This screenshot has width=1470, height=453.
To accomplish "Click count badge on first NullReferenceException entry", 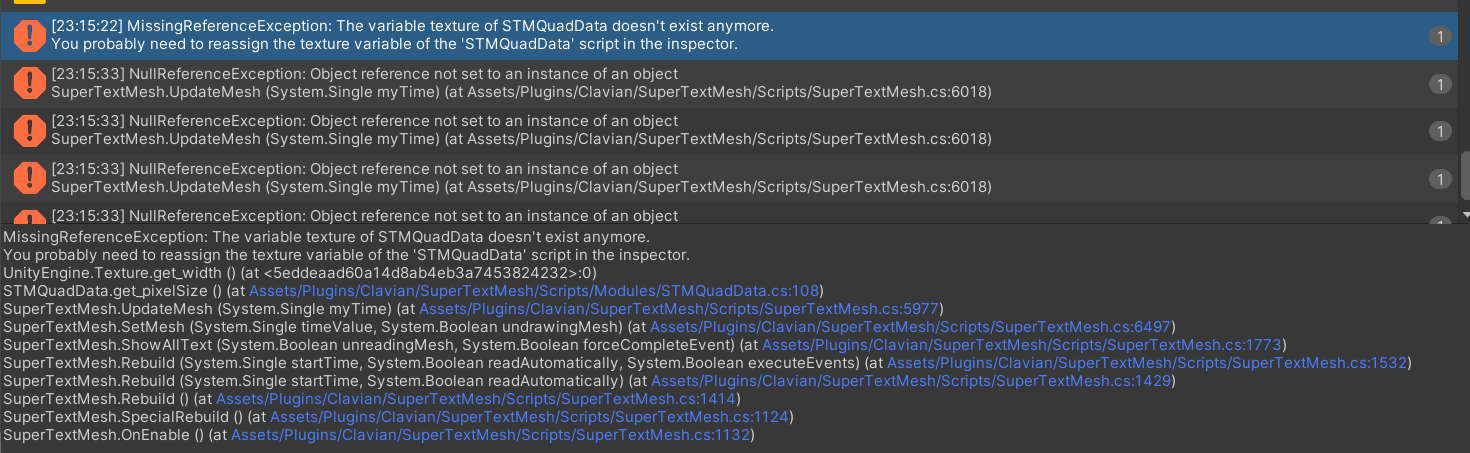I will [1440, 84].
